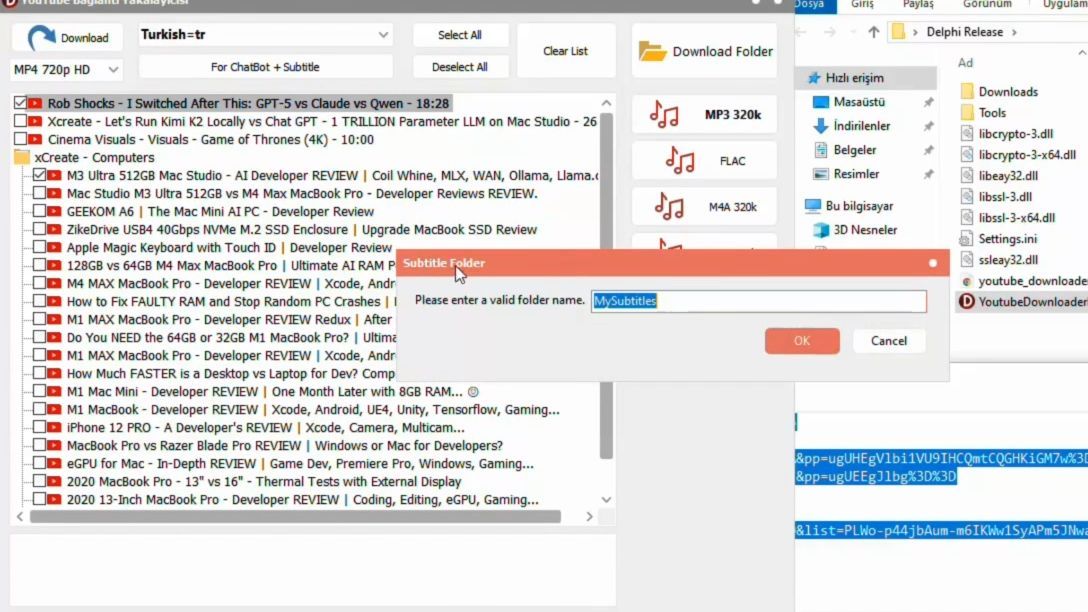Click the Select All button
The width and height of the screenshot is (1088, 612).
point(460,35)
